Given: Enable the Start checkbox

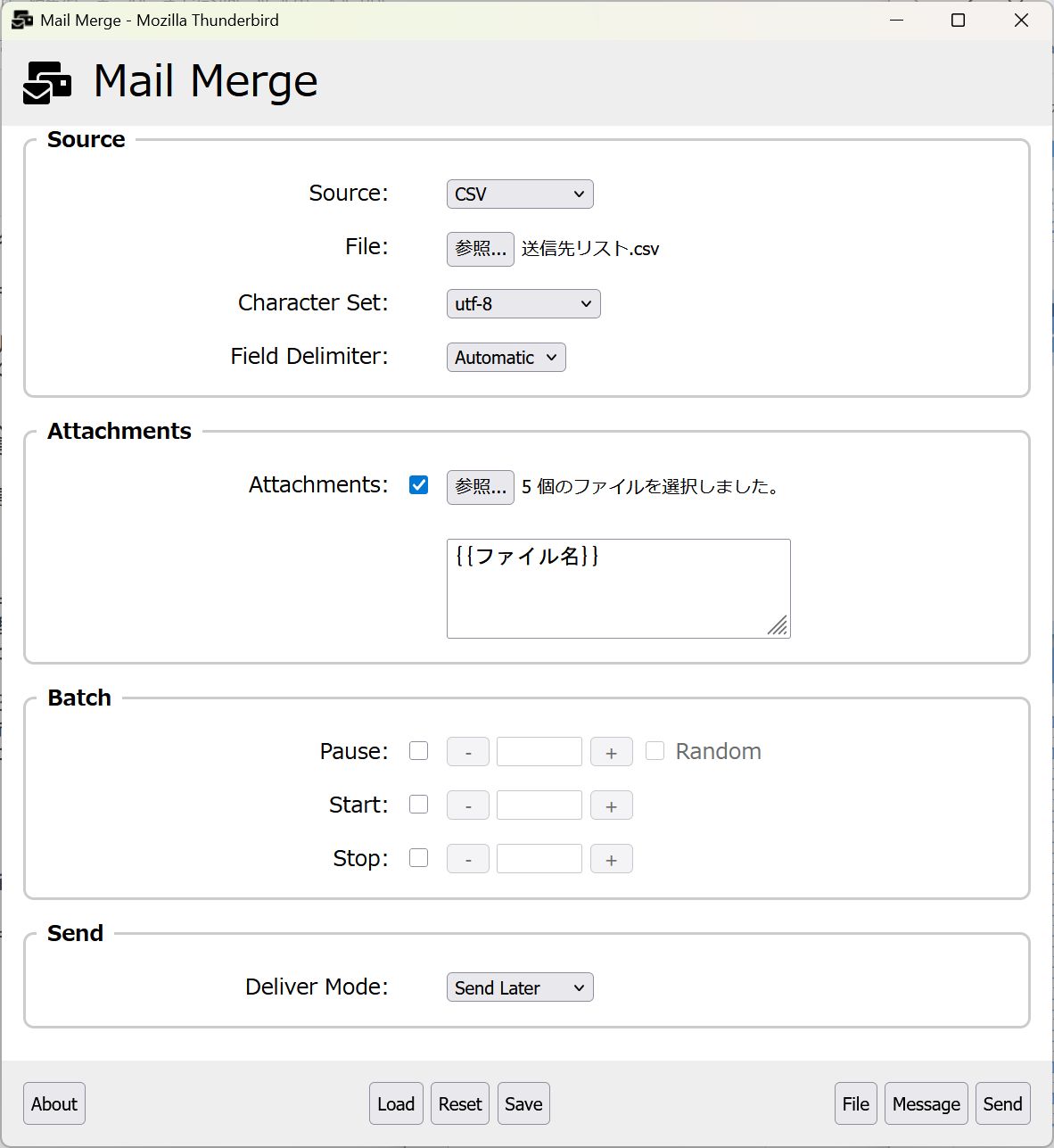Looking at the screenshot, I should click(x=418, y=805).
